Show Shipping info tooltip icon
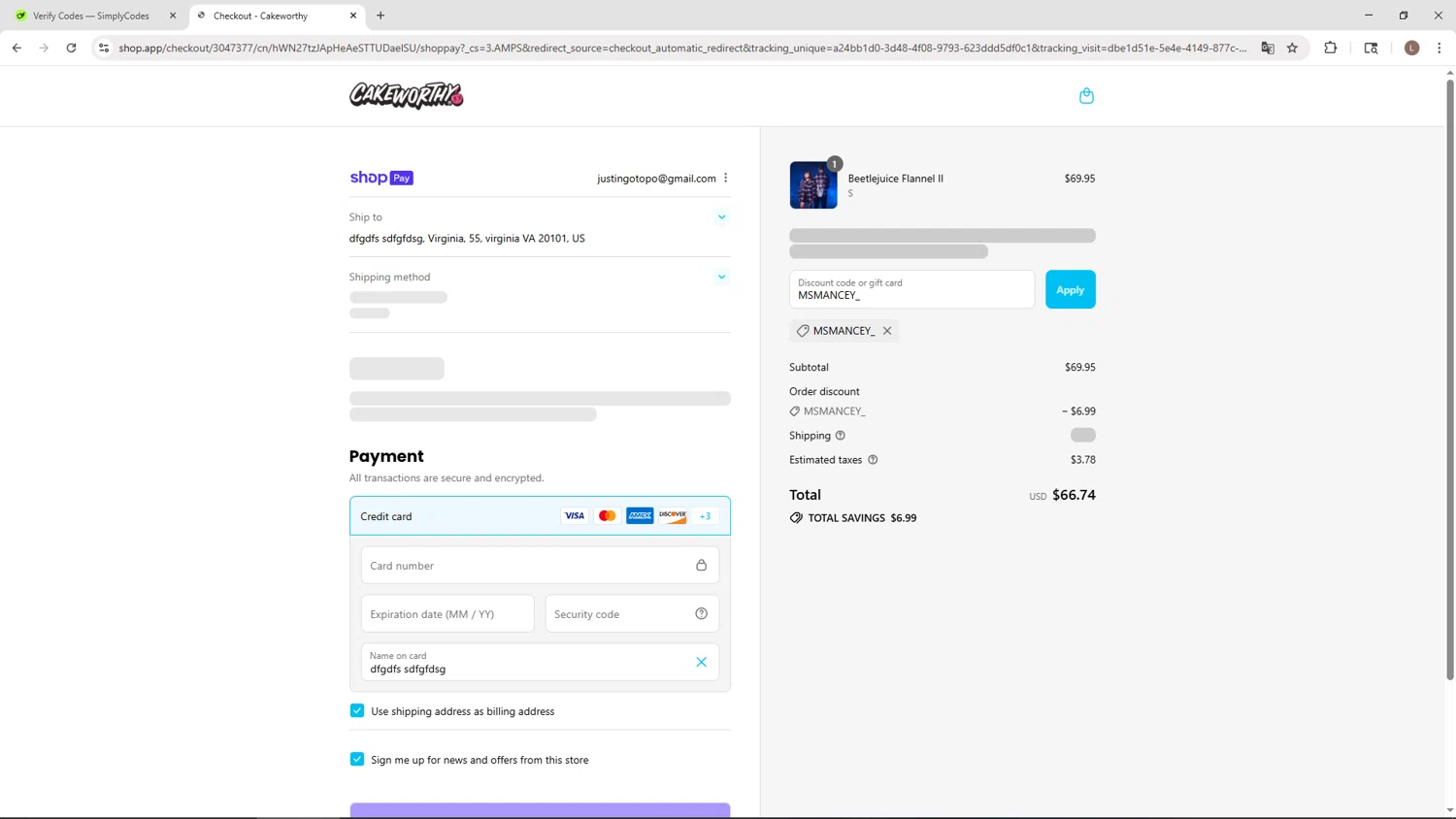This screenshot has width=1456, height=819. 841,436
